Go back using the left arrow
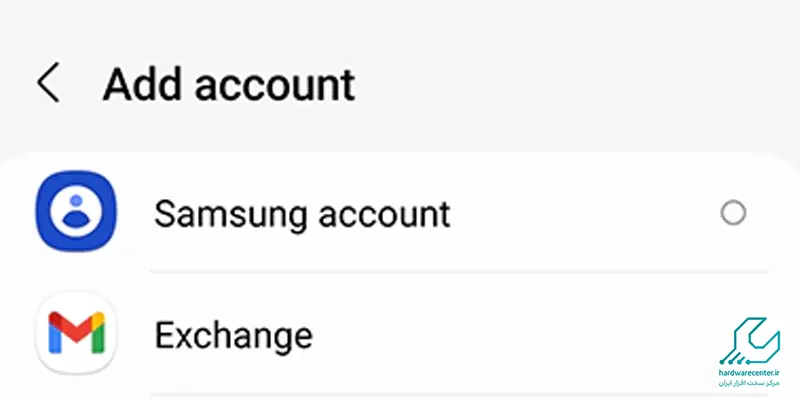The image size is (800, 400). (x=48, y=84)
